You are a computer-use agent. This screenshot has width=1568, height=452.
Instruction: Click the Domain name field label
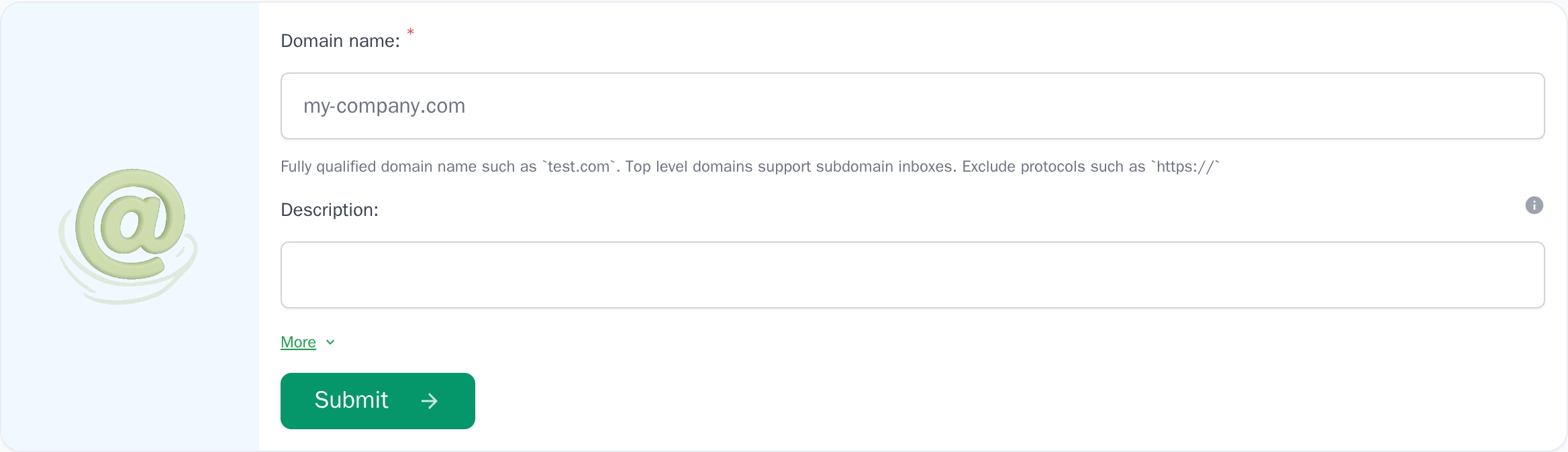click(341, 40)
